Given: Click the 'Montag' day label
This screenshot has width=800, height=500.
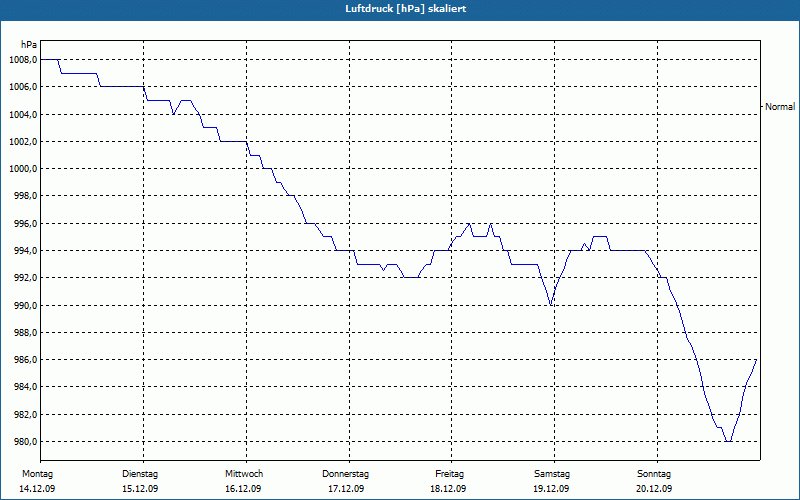Looking at the screenshot, I should coord(37,474).
